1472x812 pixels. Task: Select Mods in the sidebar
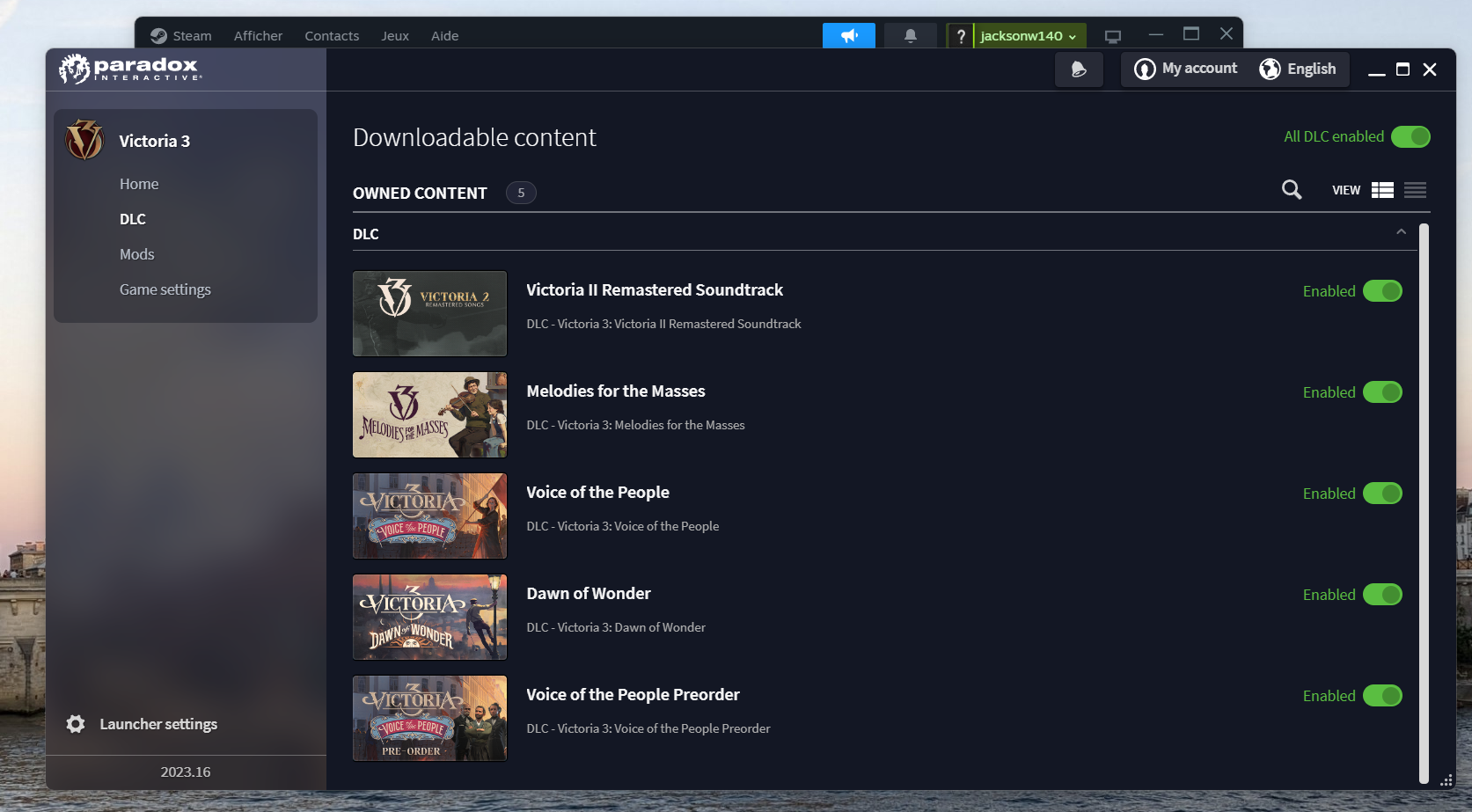click(x=136, y=253)
